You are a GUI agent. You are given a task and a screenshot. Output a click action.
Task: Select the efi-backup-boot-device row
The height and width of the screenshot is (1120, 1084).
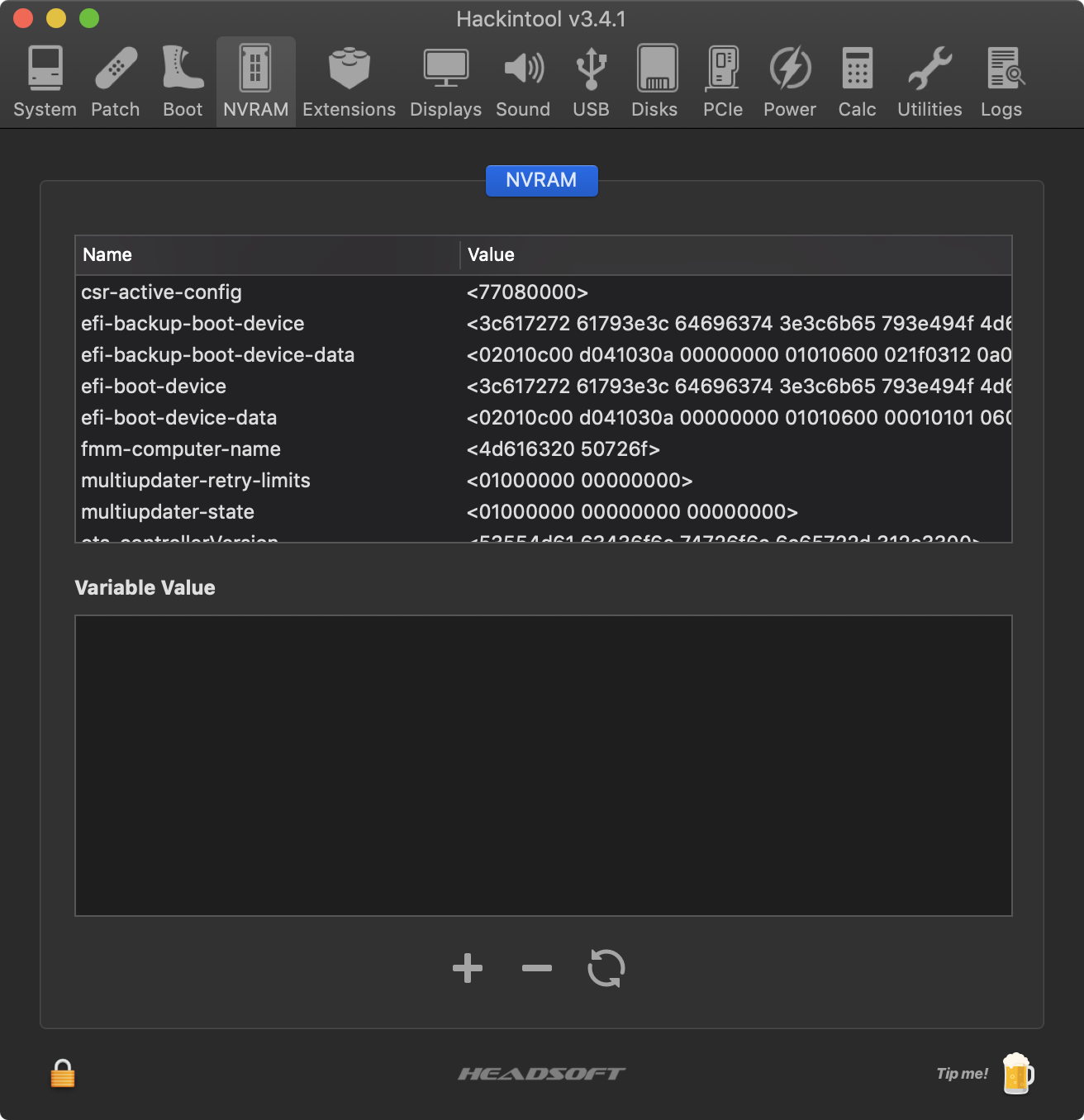tap(544, 324)
